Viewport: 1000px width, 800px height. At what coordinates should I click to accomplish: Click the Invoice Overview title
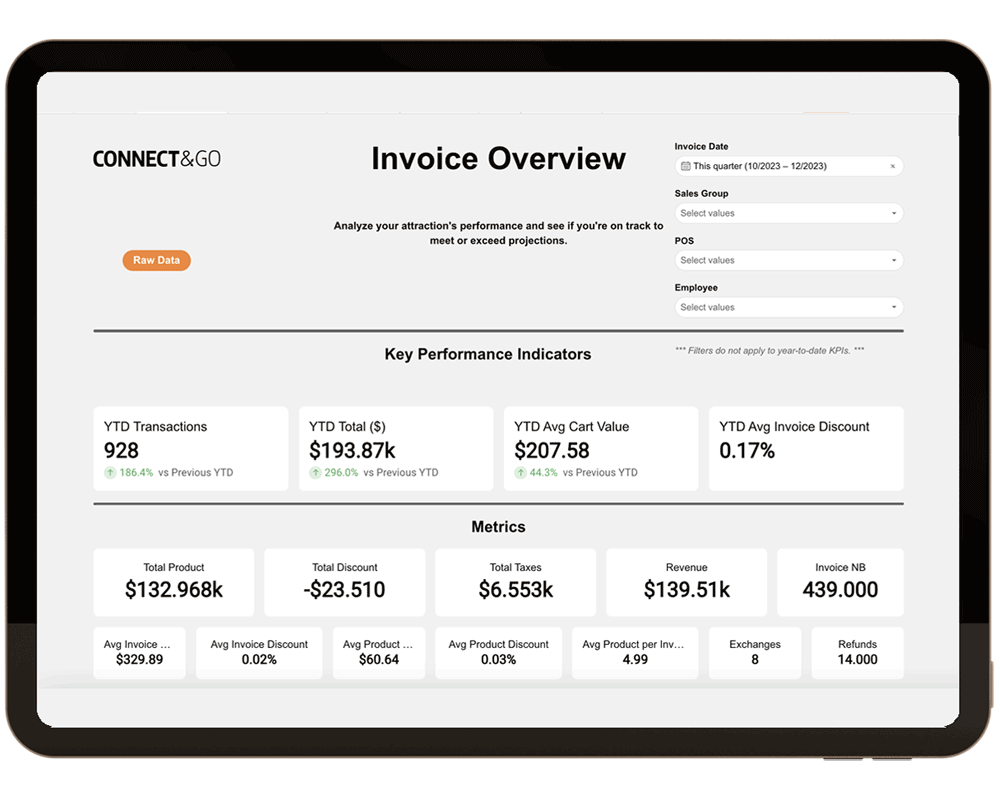(x=498, y=158)
